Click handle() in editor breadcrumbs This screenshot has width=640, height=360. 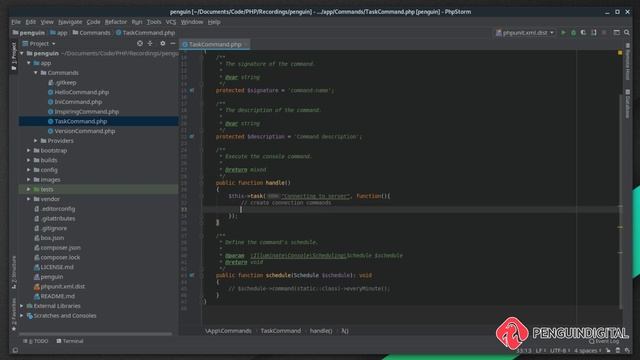(321, 331)
